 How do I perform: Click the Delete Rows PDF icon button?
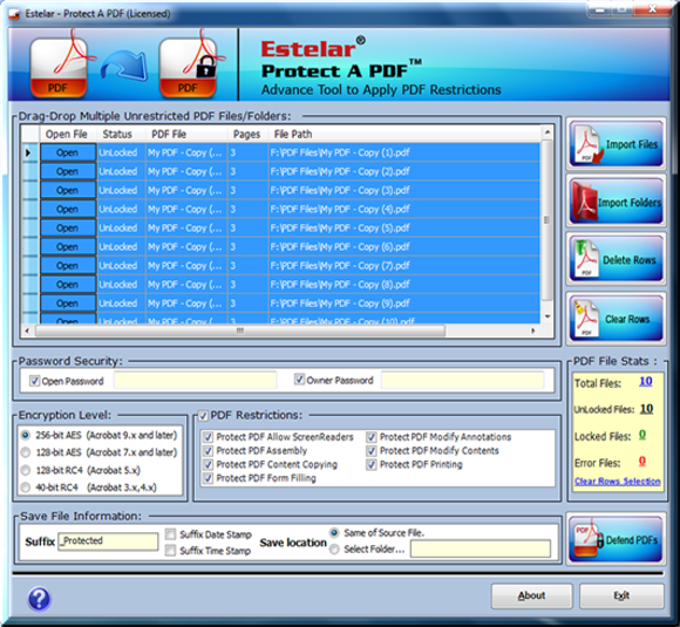pos(616,259)
